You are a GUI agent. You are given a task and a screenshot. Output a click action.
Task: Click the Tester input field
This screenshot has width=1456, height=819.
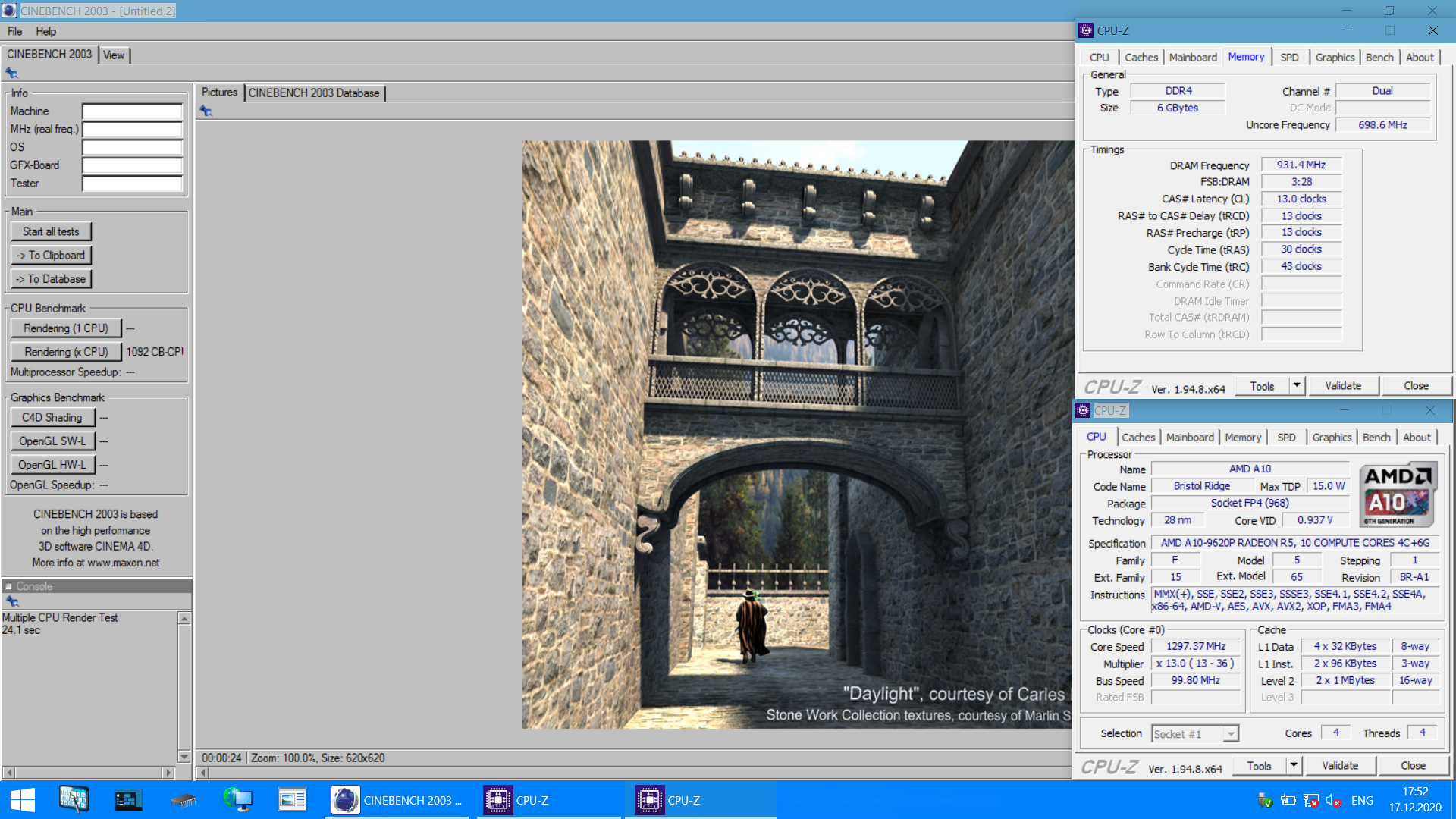coord(133,184)
